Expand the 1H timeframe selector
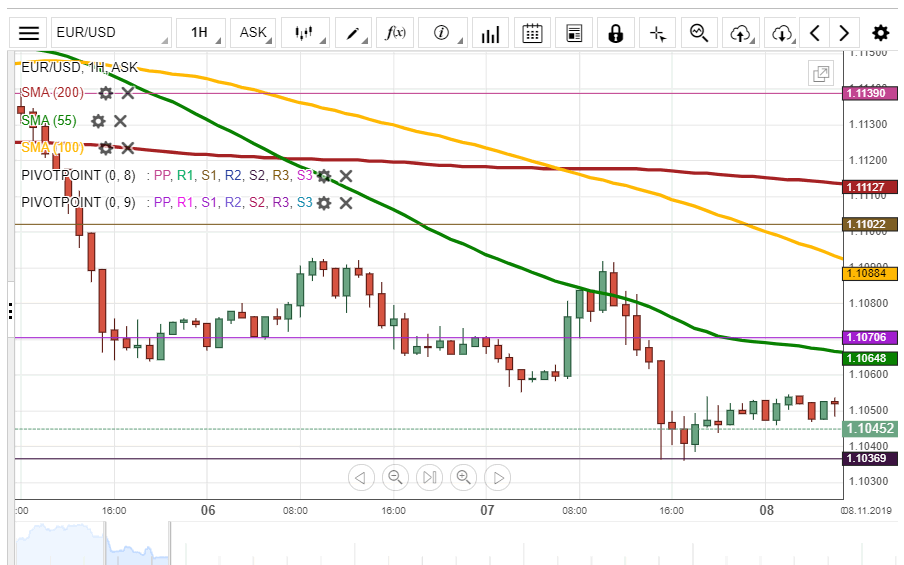The width and height of the screenshot is (904, 565). [199, 32]
